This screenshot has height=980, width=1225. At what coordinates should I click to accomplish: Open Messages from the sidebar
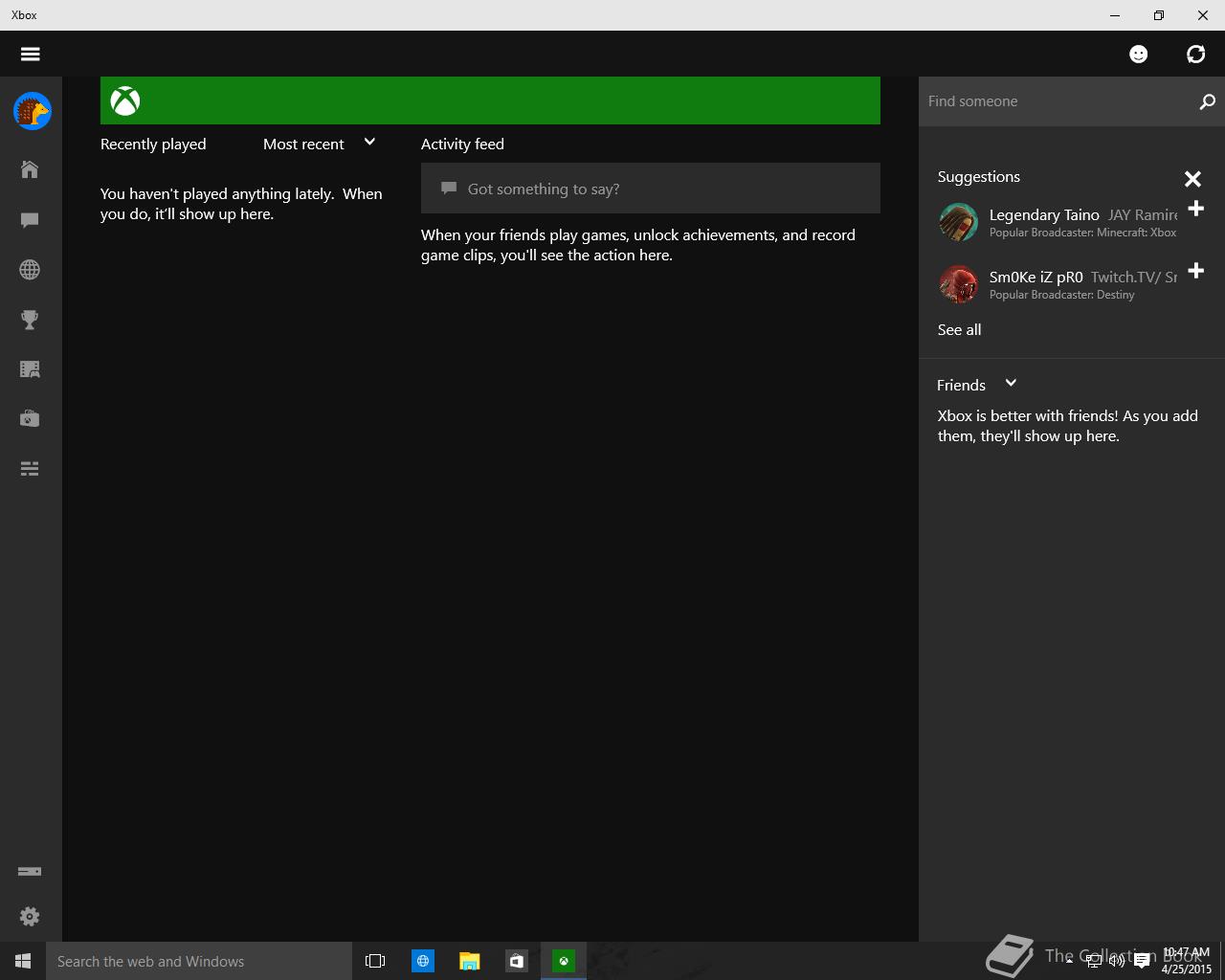point(30,220)
